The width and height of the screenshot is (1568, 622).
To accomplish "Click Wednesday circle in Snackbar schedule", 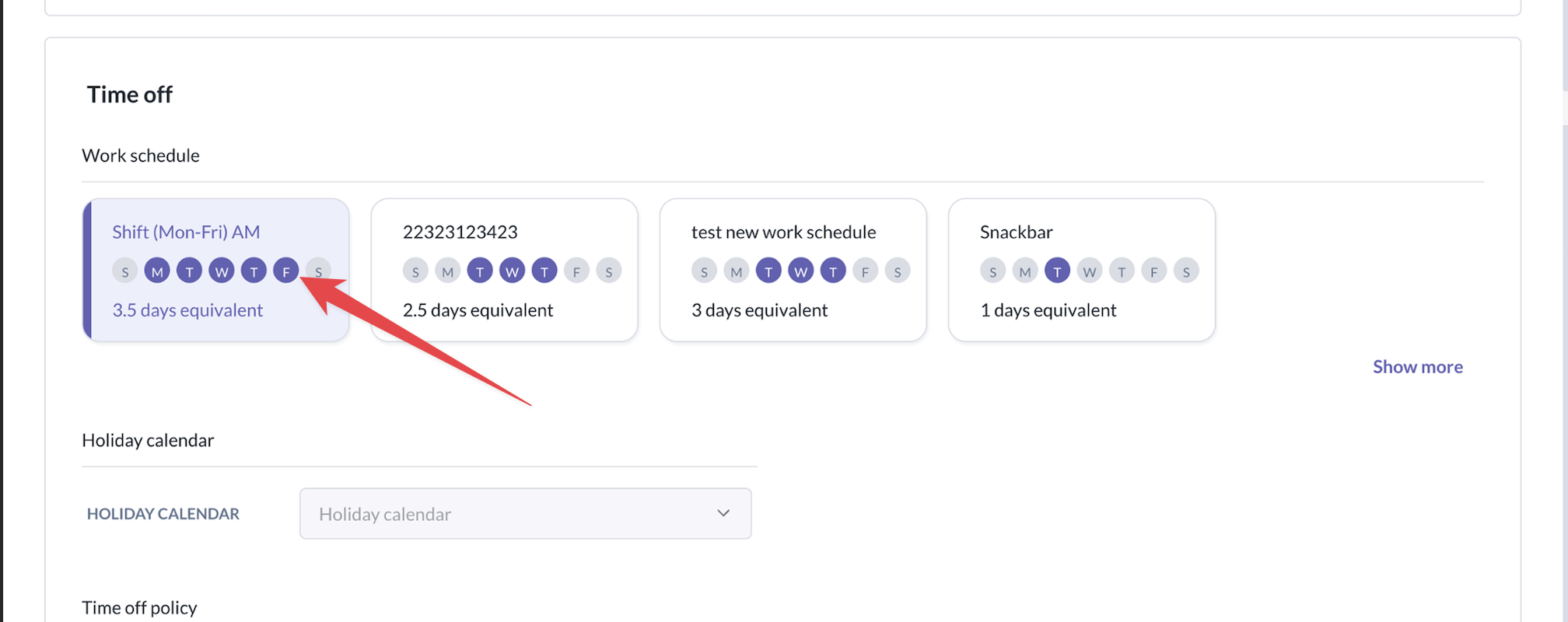I will tap(1089, 271).
